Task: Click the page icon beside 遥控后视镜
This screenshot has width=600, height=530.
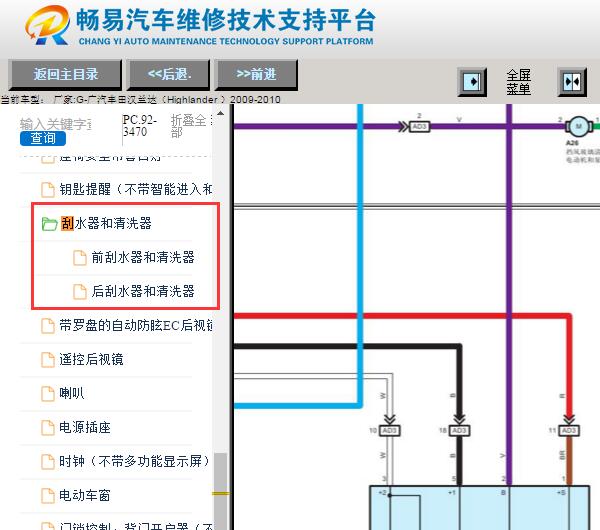Action: pyautogui.click(x=48, y=360)
